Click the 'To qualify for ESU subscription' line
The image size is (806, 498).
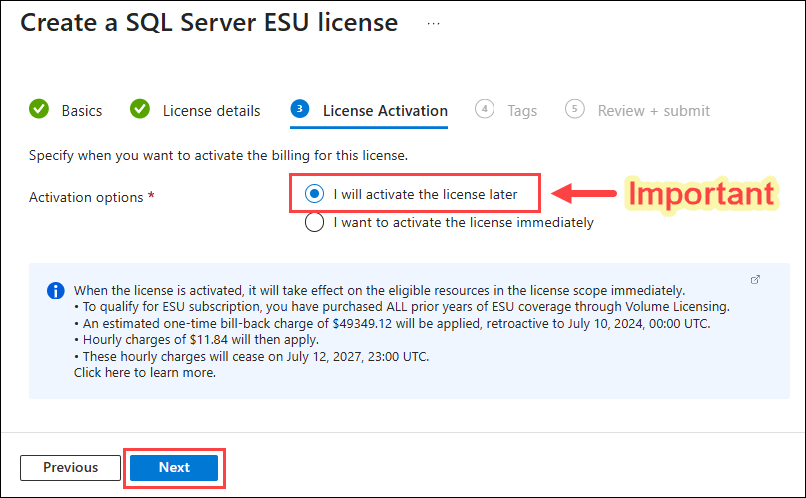402,307
